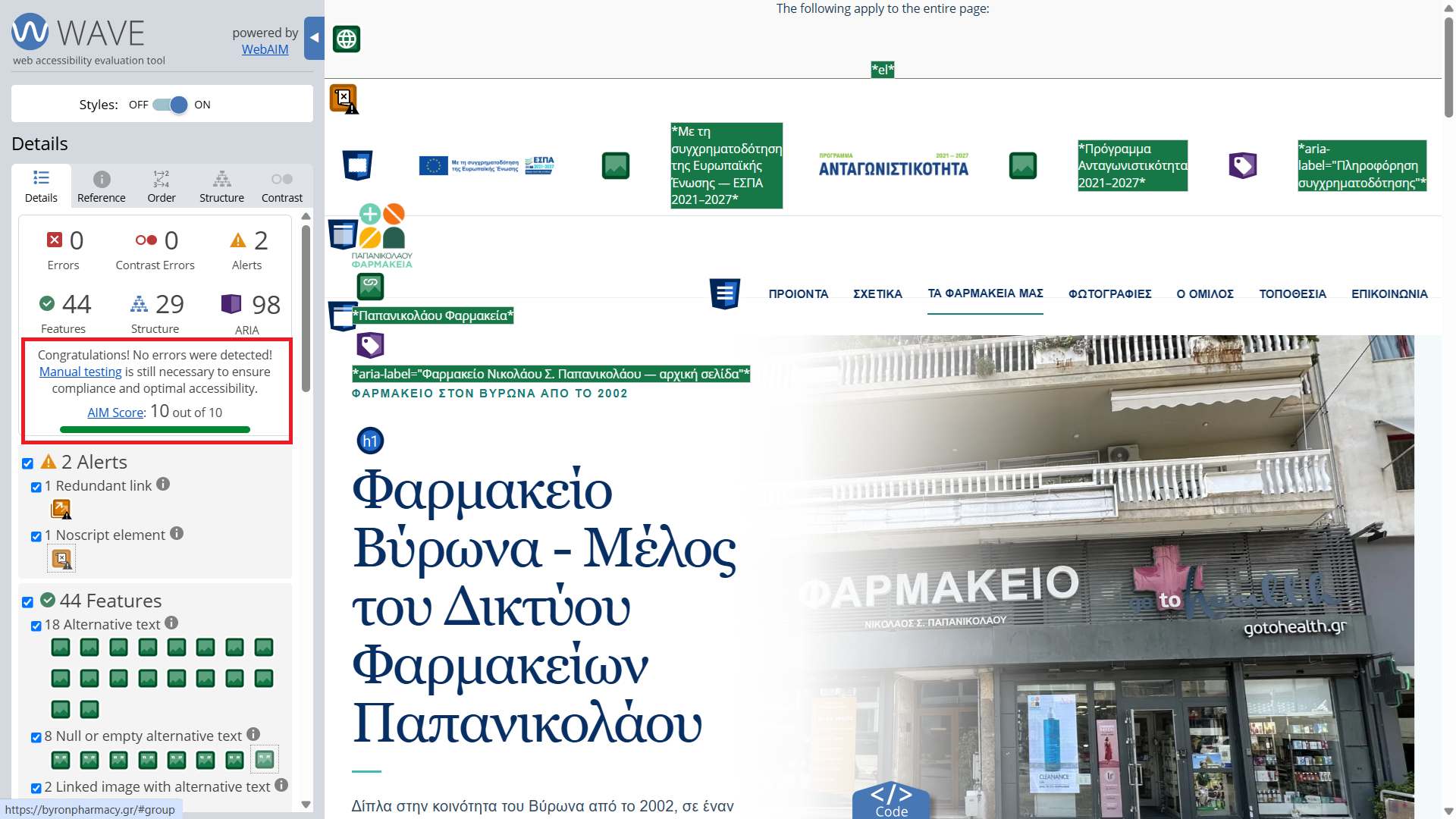Uncheck the 2 Alerts checkbox
1456x819 pixels.
[x=28, y=463]
